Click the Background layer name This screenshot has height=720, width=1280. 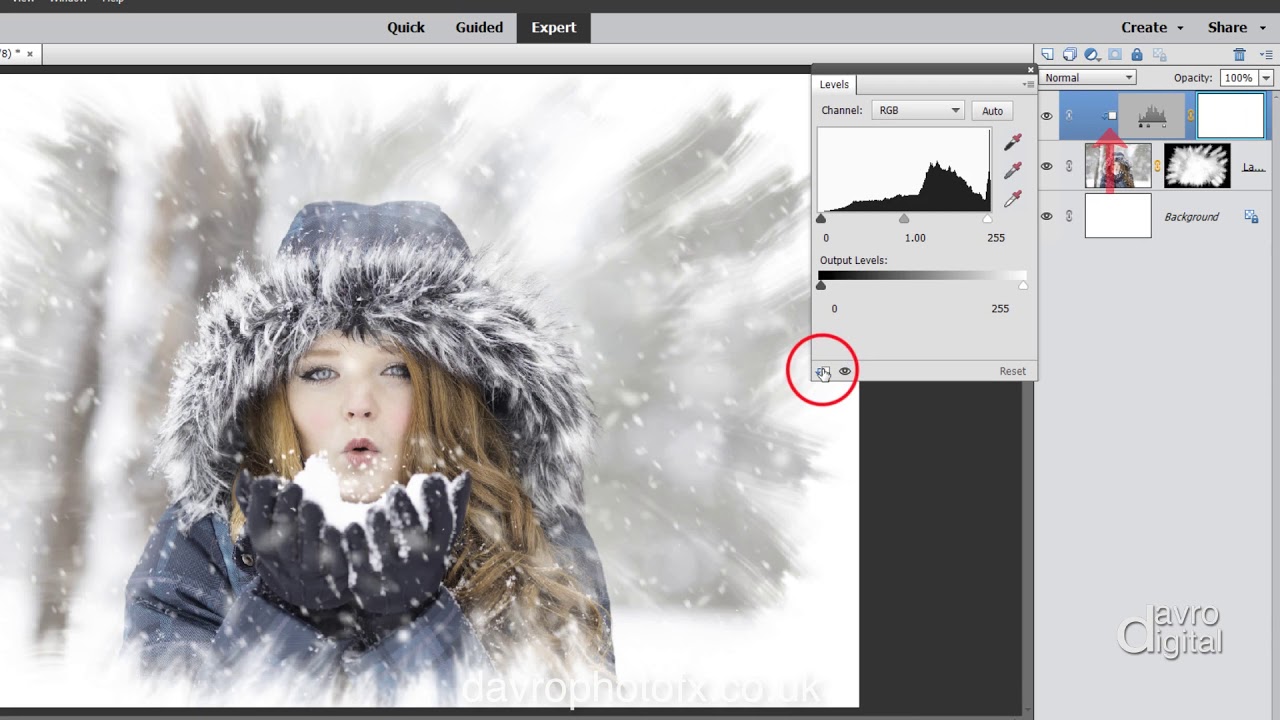click(x=1191, y=216)
